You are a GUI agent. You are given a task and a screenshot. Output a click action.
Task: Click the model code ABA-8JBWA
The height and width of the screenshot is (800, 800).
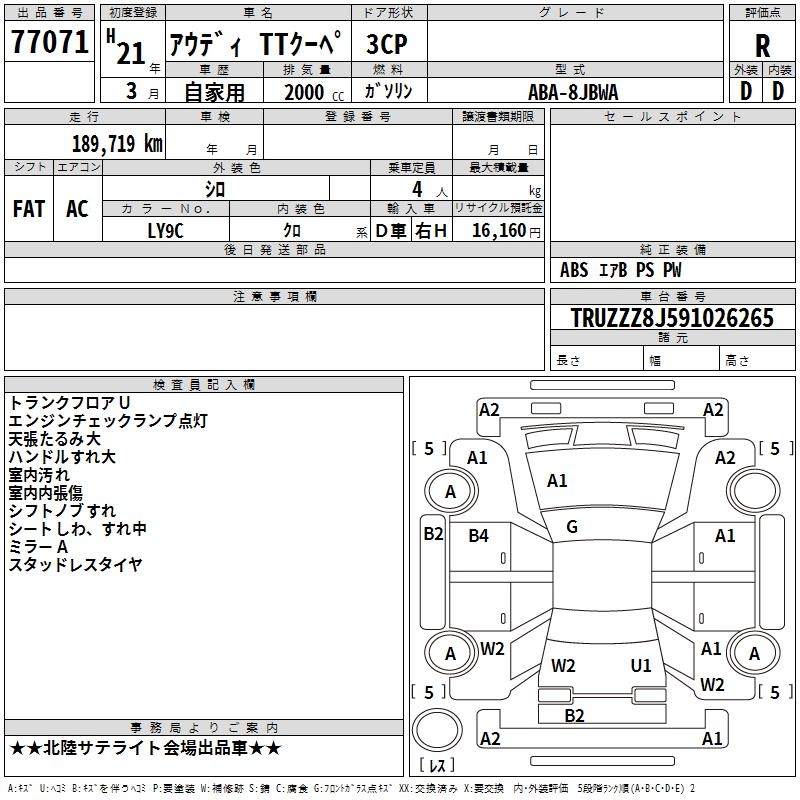tap(573, 91)
